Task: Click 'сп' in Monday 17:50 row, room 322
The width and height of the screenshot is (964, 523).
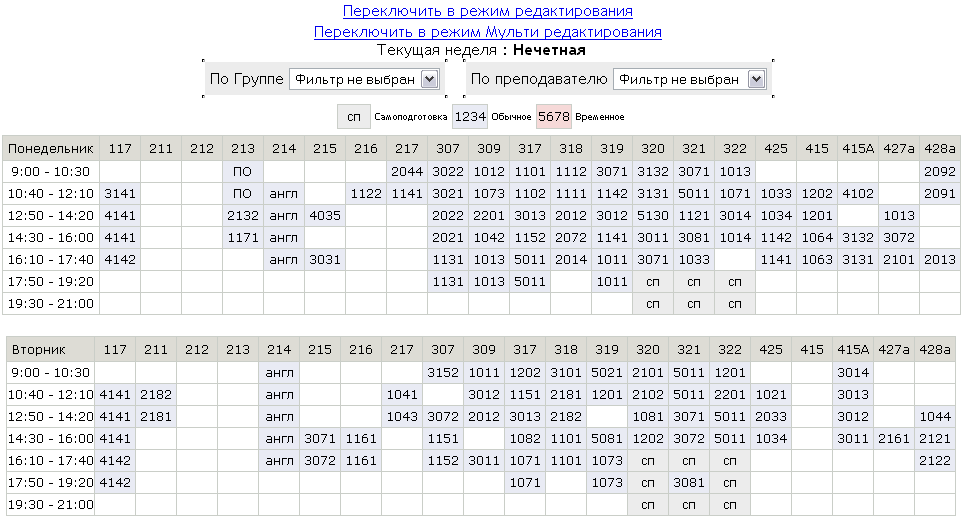Action: click(x=735, y=282)
